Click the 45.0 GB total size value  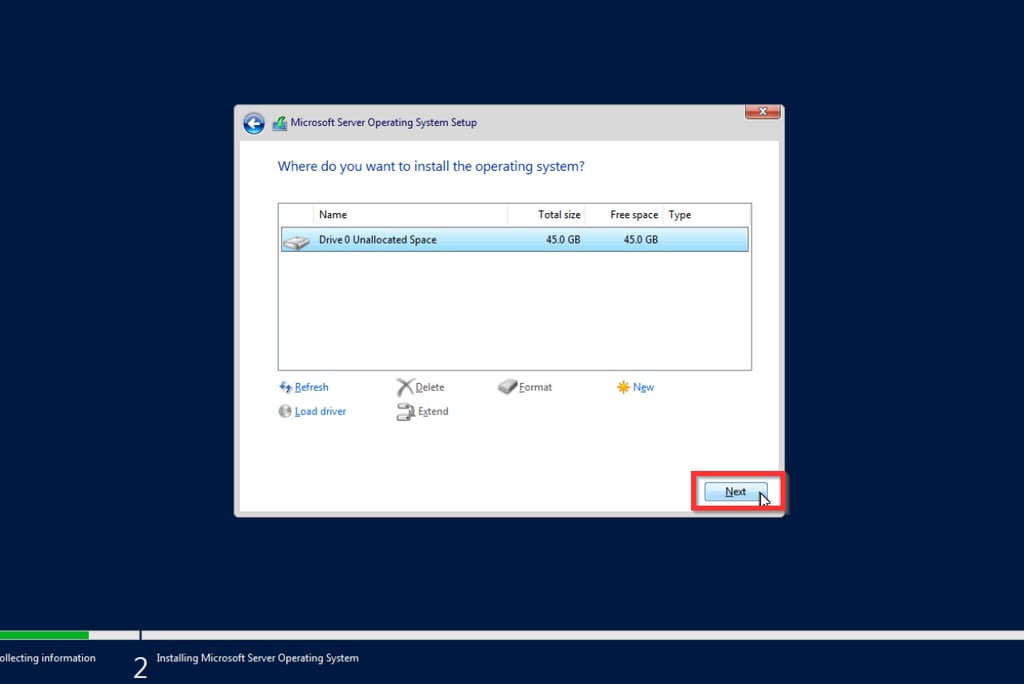pyautogui.click(x=563, y=240)
